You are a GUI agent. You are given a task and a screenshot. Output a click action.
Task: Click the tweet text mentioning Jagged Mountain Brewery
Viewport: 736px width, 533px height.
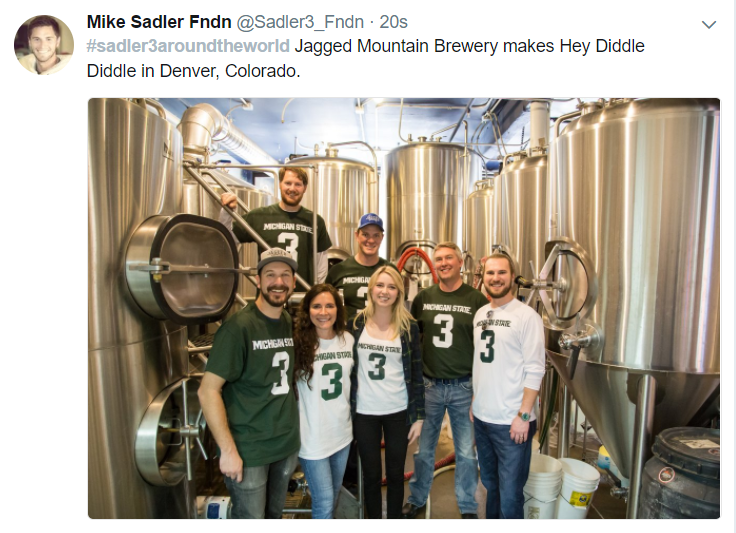coord(366,58)
